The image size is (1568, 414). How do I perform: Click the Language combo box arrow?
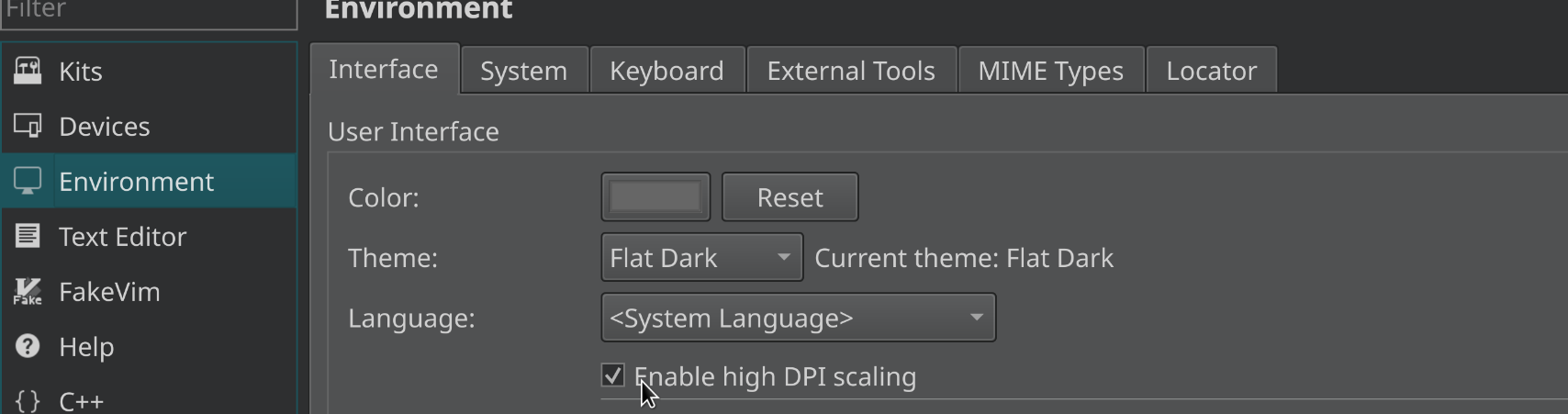(x=976, y=318)
